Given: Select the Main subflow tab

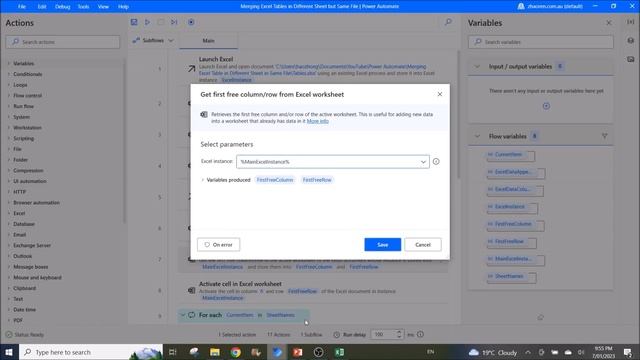Looking at the screenshot, I should click(x=208, y=40).
